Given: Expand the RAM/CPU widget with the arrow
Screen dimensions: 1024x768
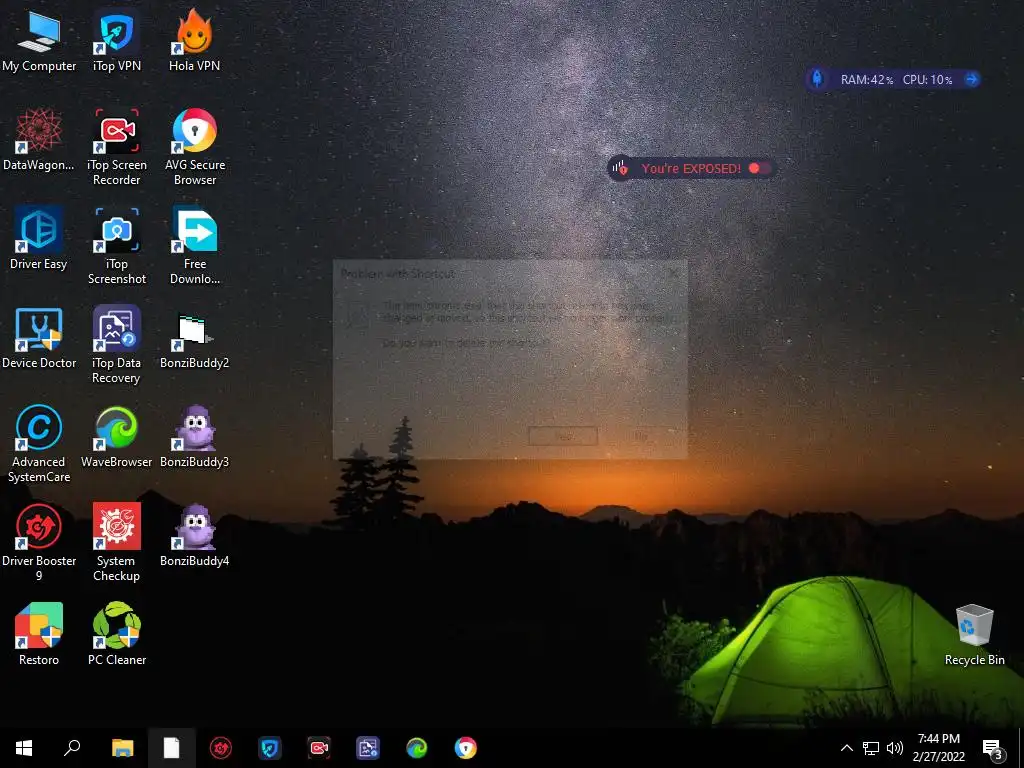Looking at the screenshot, I should click(x=971, y=79).
